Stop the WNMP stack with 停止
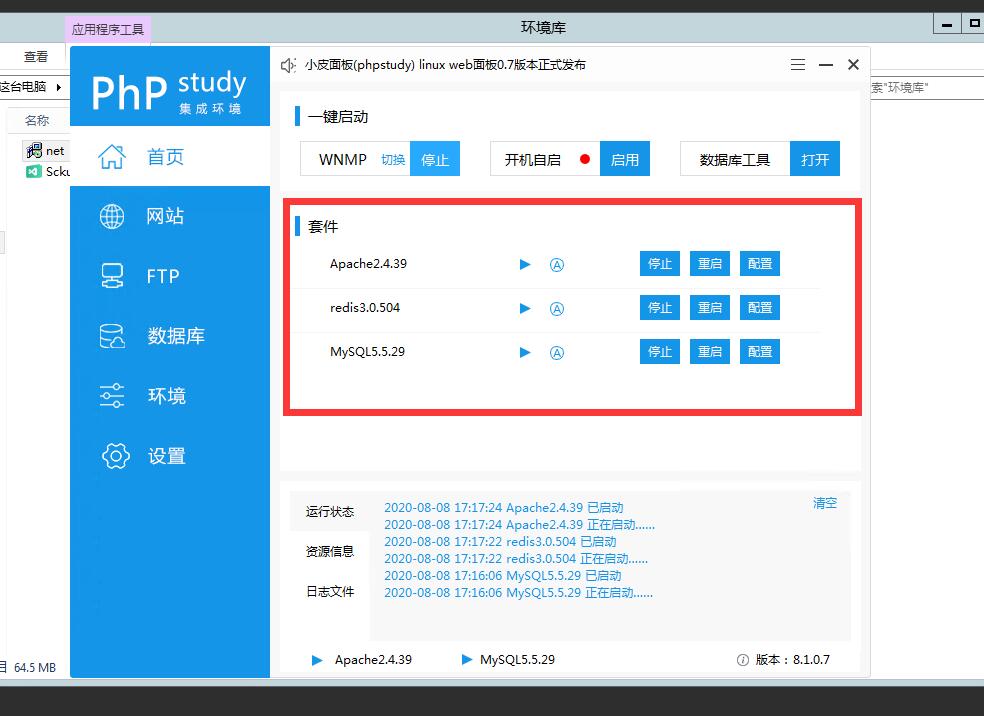 pyautogui.click(x=435, y=159)
